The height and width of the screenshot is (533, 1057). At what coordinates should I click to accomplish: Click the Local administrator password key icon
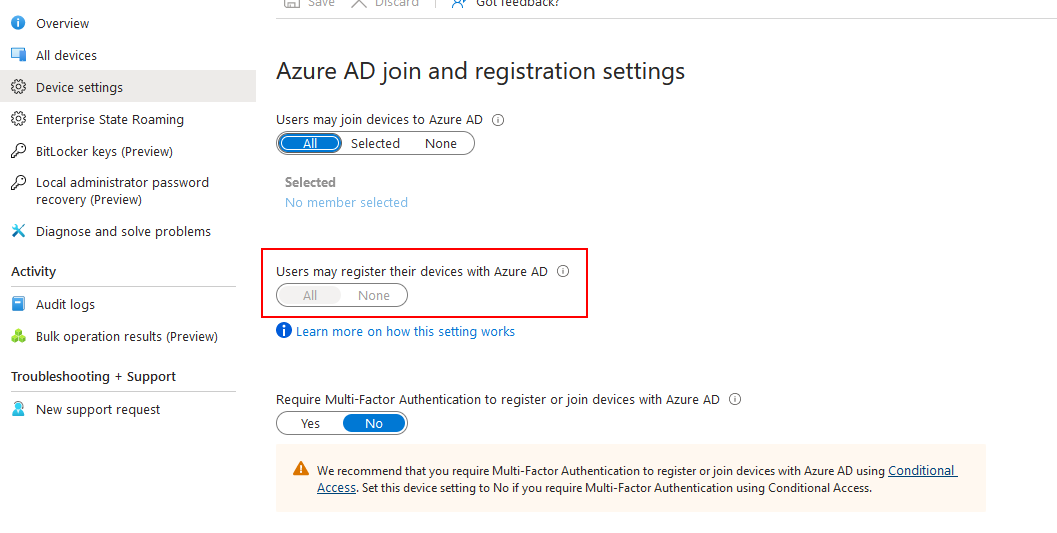18,183
